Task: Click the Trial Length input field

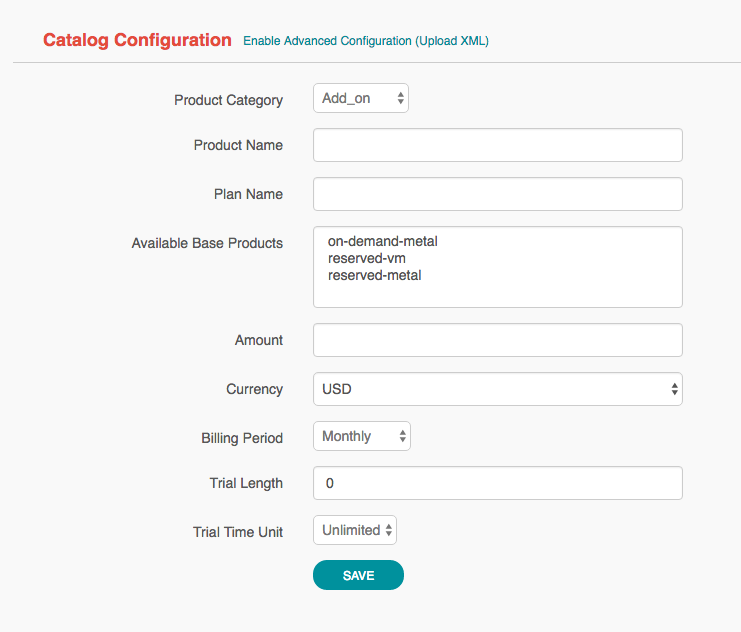Action: point(497,483)
